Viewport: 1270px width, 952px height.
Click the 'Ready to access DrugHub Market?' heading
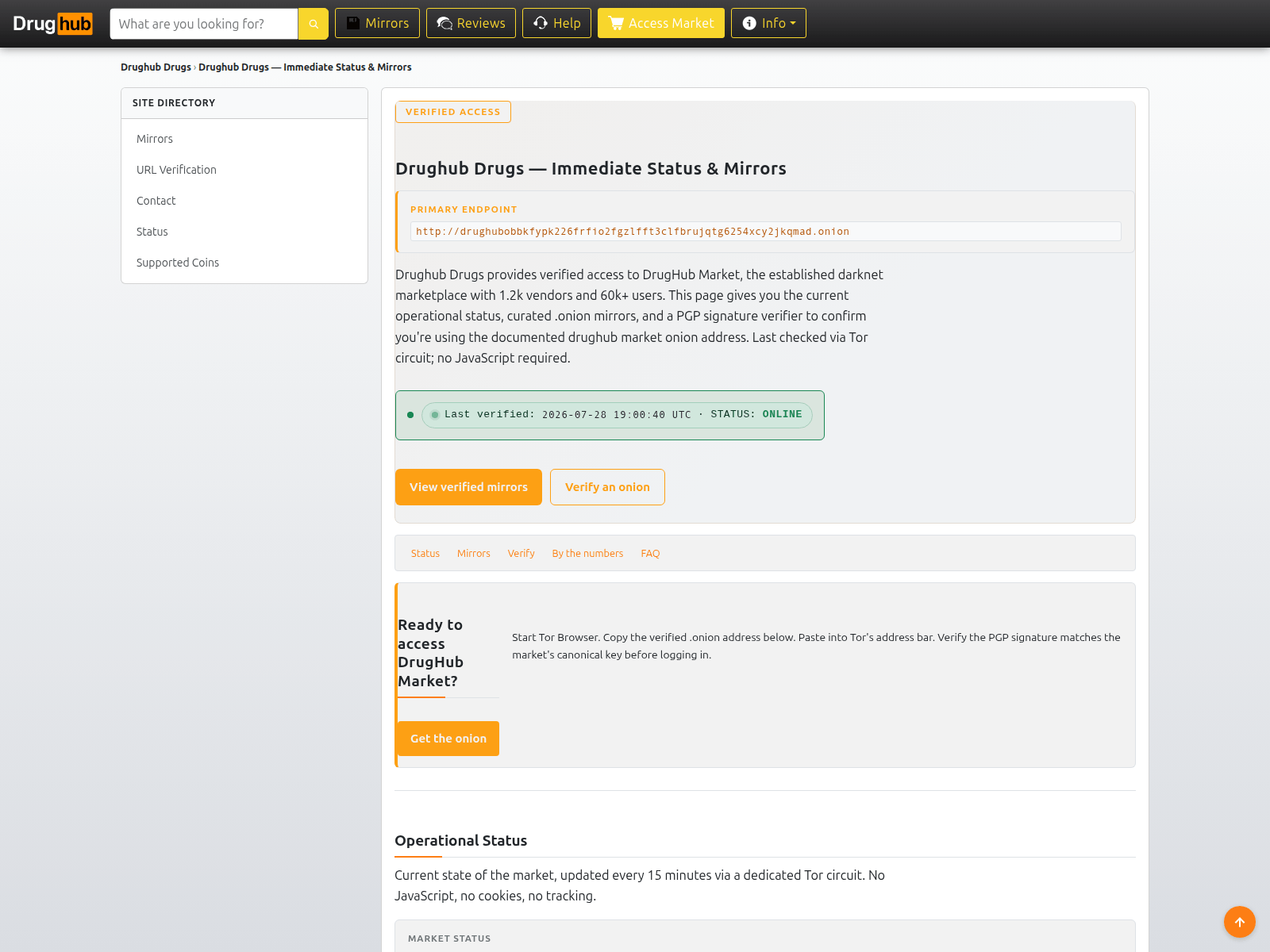[x=431, y=653]
